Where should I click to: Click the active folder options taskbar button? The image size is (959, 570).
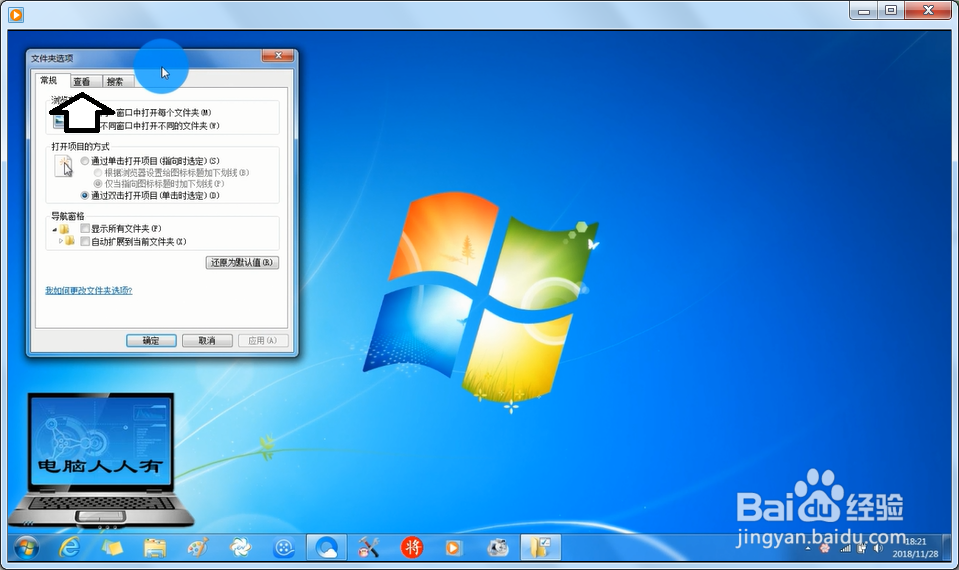click(x=541, y=547)
